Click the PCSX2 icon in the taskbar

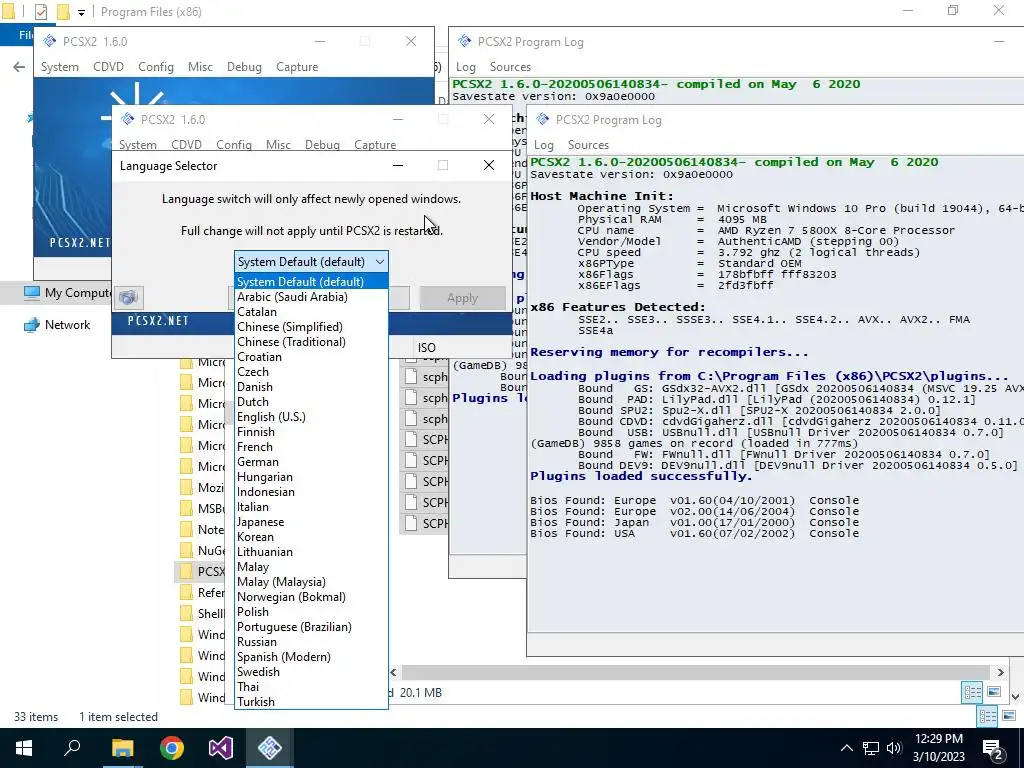point(270,748)
